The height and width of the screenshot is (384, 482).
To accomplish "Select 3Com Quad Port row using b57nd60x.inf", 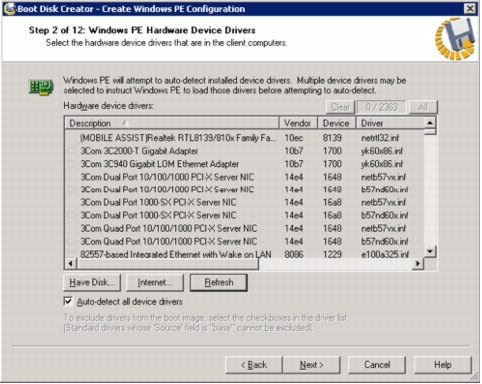I will coord(244,242).
